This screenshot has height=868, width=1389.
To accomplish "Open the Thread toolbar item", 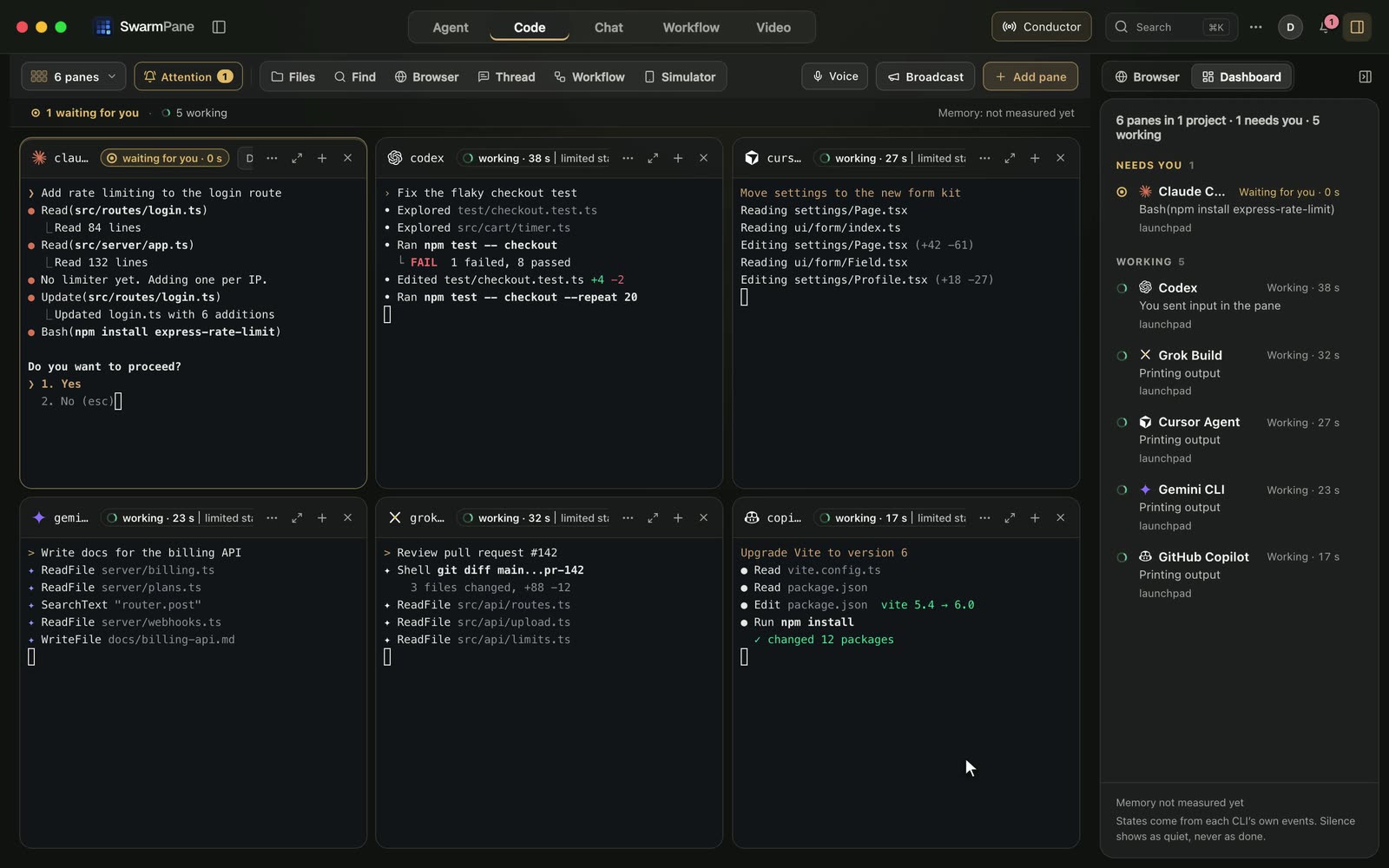I will click(x=507, y=76).
